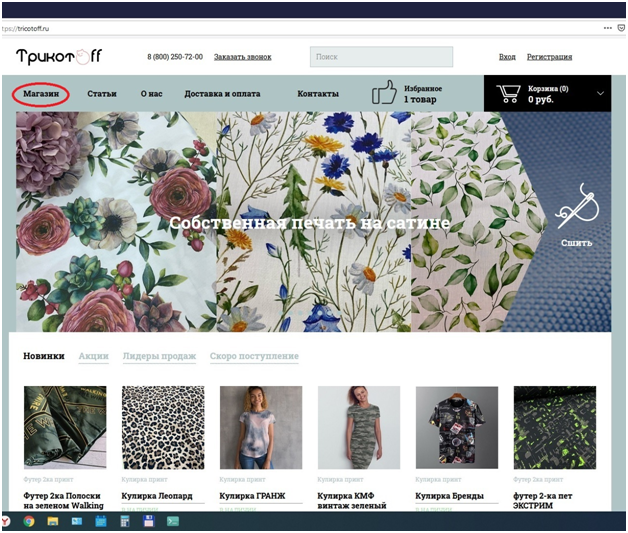Click the ТрикотOff site logo
Screen dimensions: 628x533
click(59, 56)
